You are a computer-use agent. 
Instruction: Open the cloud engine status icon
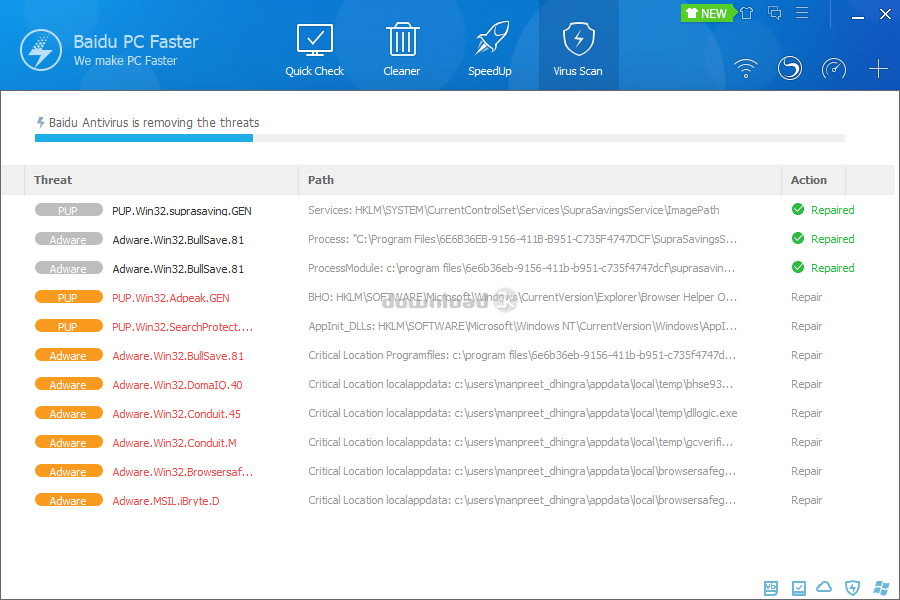coord(824,587)
